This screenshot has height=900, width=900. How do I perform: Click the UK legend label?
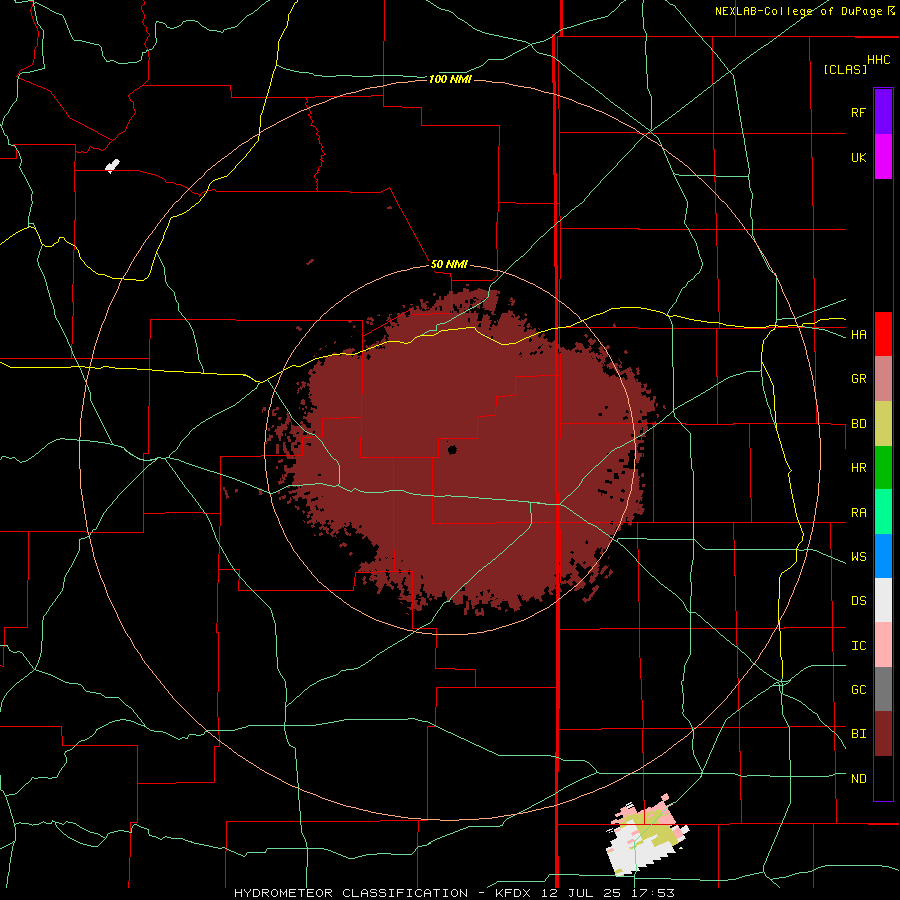pos(858,157)
